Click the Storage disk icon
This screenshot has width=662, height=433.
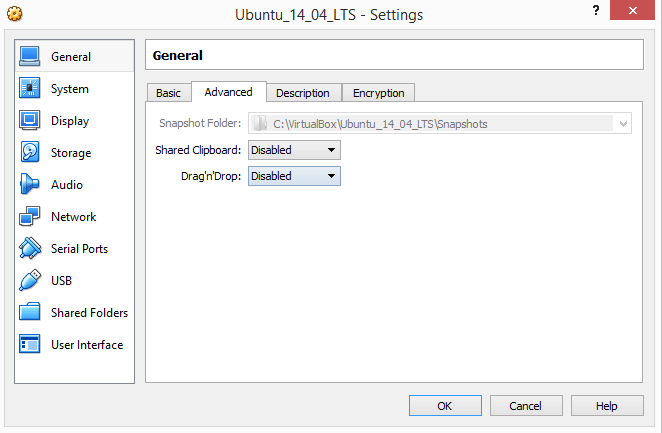(30, 152)
